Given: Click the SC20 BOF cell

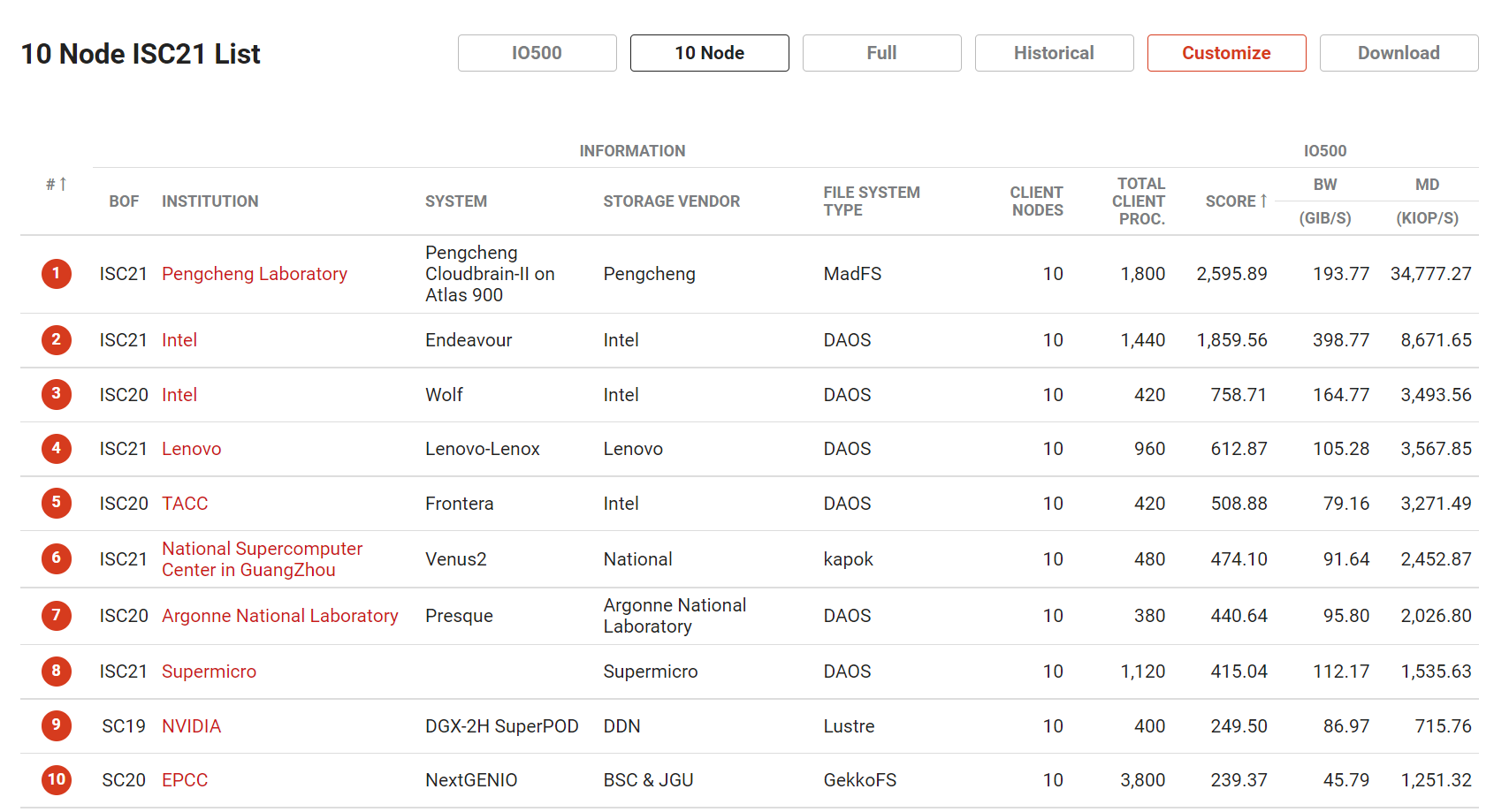Looking at the screenshot, I should [x=124, y=780].
